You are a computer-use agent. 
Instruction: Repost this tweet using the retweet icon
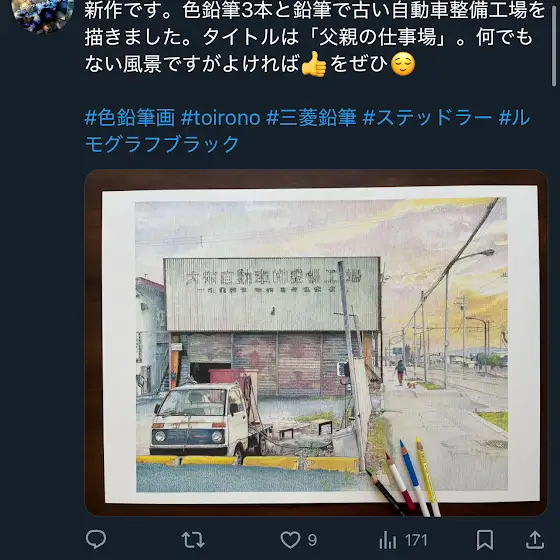(193, 540)
